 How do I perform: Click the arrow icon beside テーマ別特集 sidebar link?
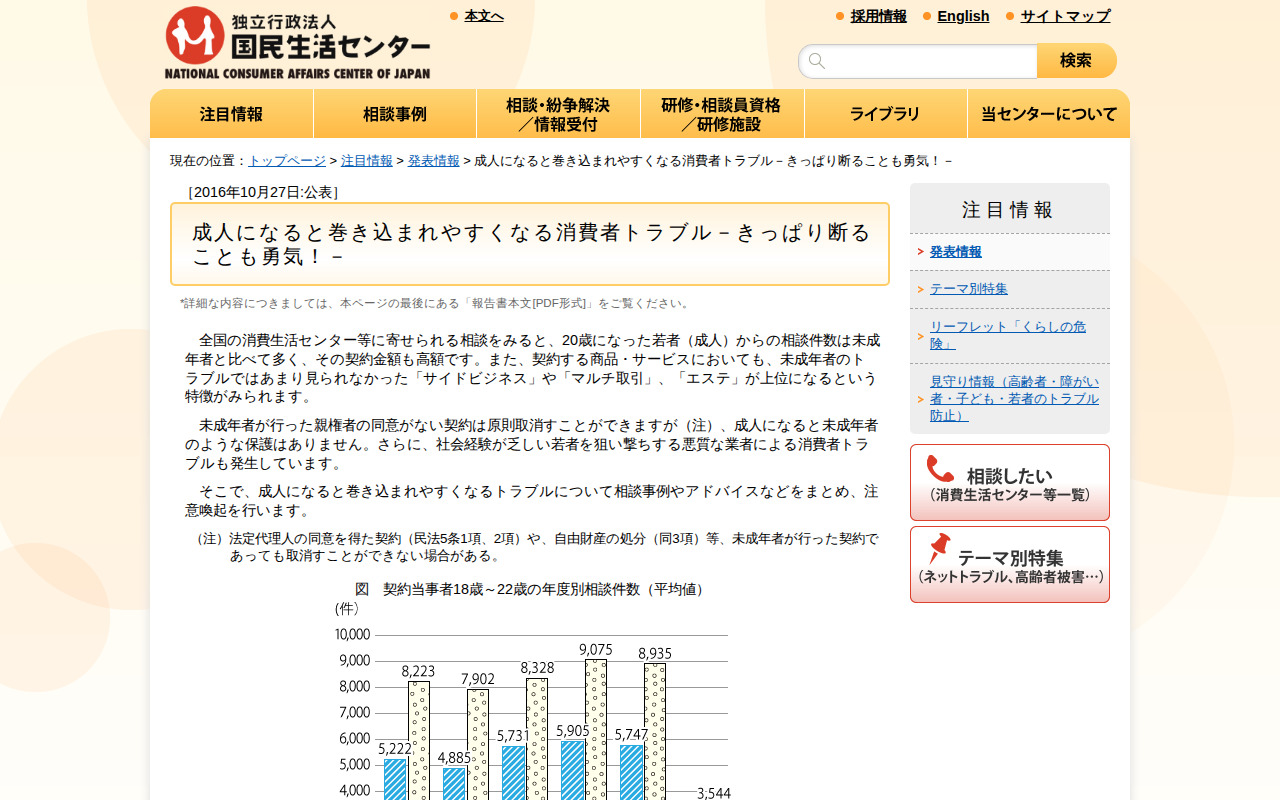(x=920, y=289)
